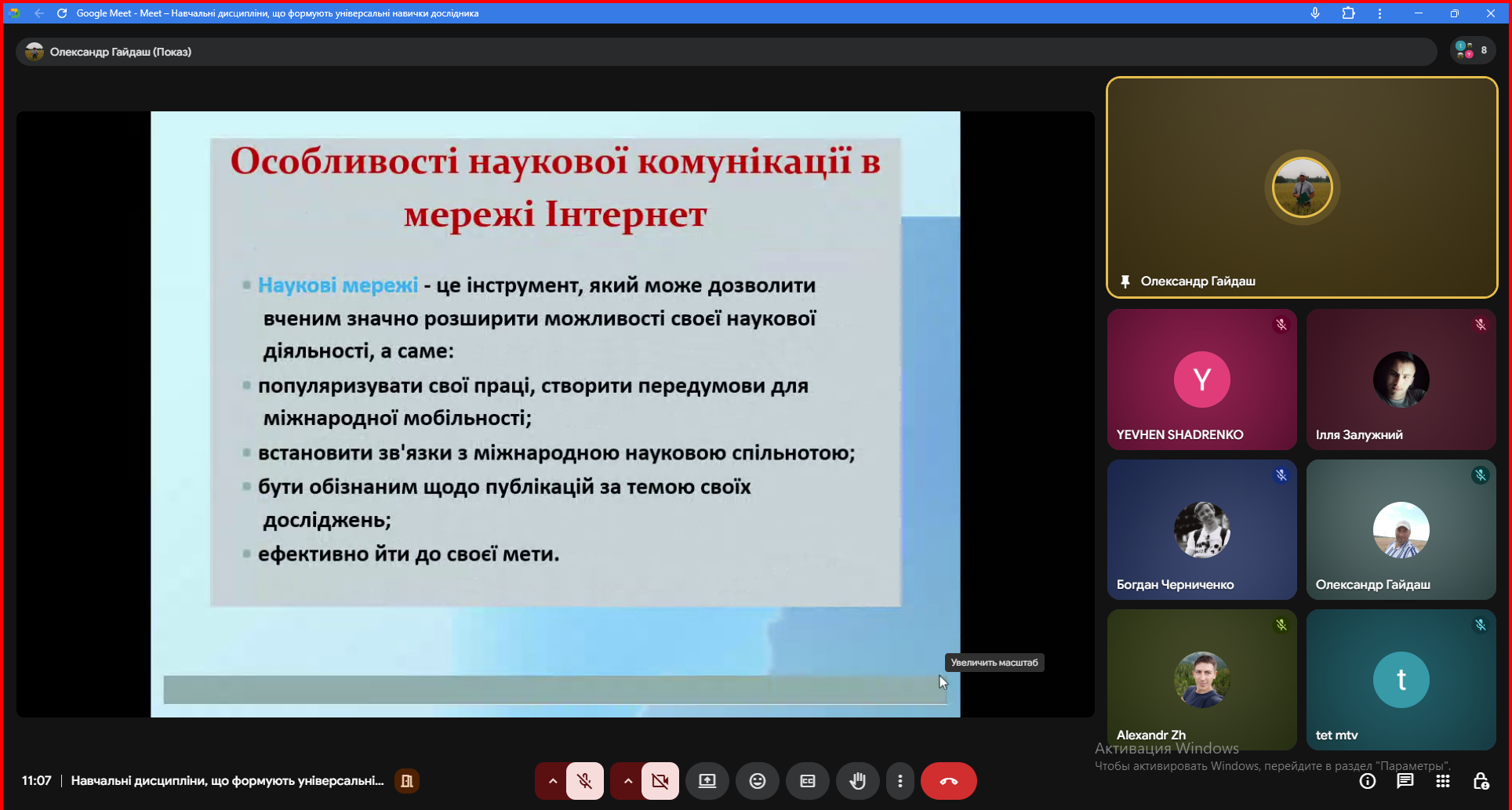Select the pinned Олександр Гайдаш large tile

pos(1302,187)
